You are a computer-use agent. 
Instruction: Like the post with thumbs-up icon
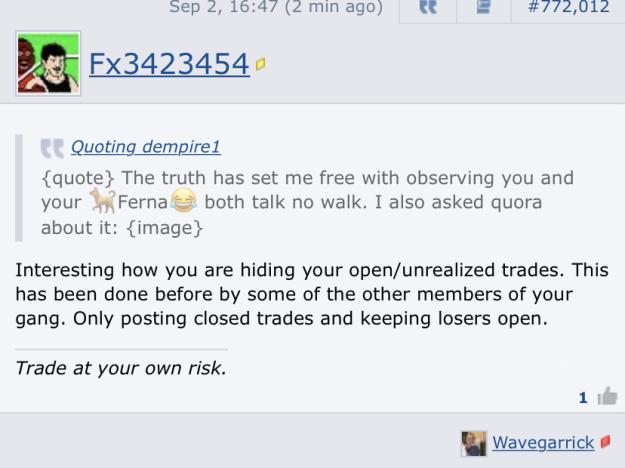tap(607, 396)
